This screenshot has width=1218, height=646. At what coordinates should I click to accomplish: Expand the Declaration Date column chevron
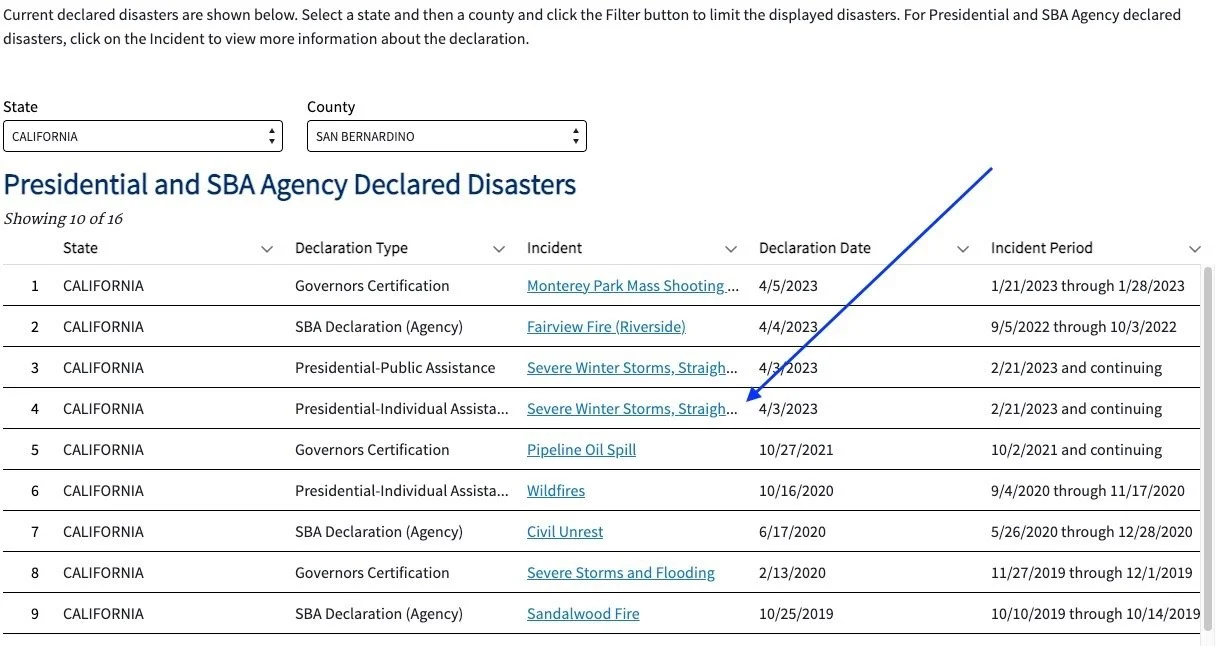coord(963,249)
